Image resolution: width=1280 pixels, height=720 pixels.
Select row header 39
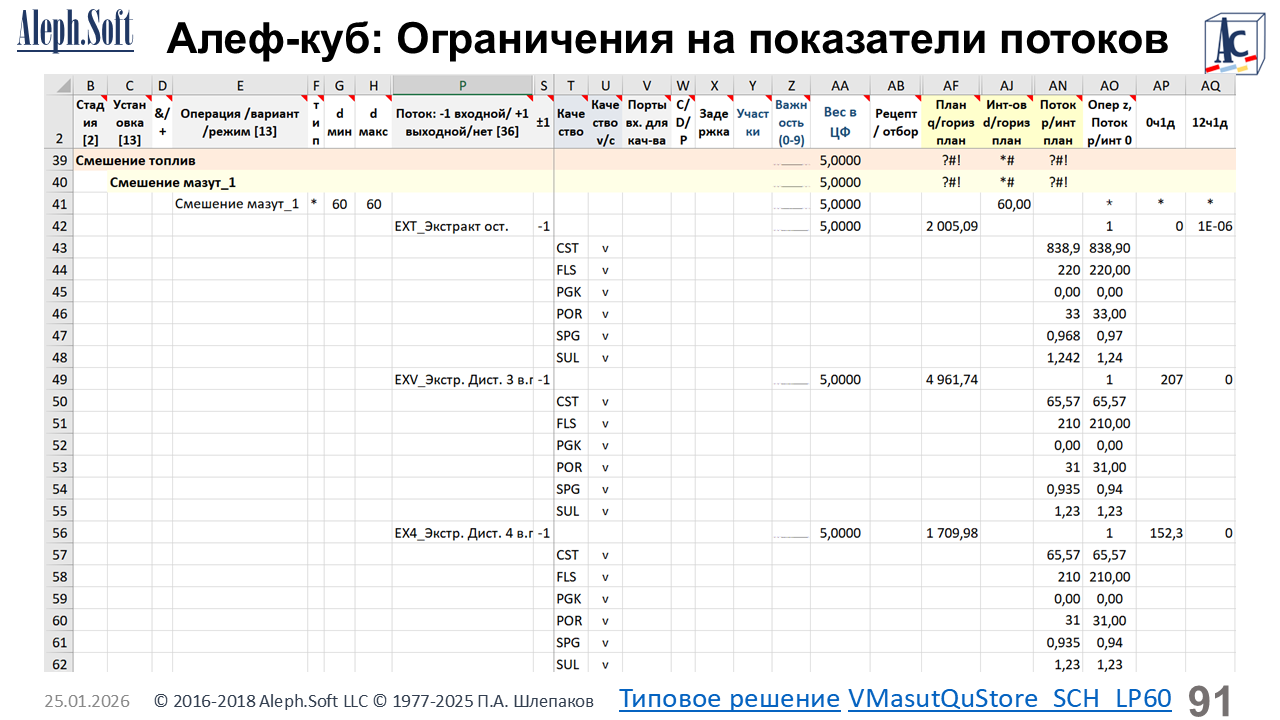tap(59, 160)
